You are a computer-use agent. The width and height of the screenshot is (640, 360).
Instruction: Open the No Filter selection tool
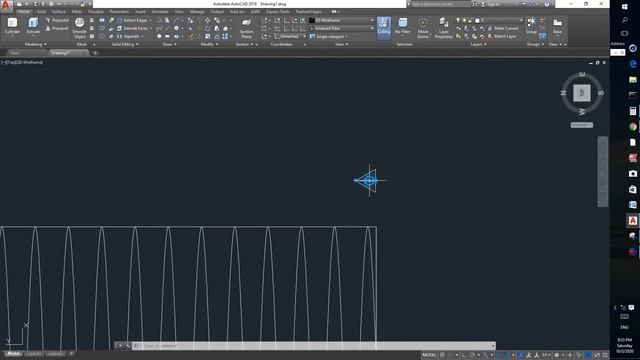402,27
